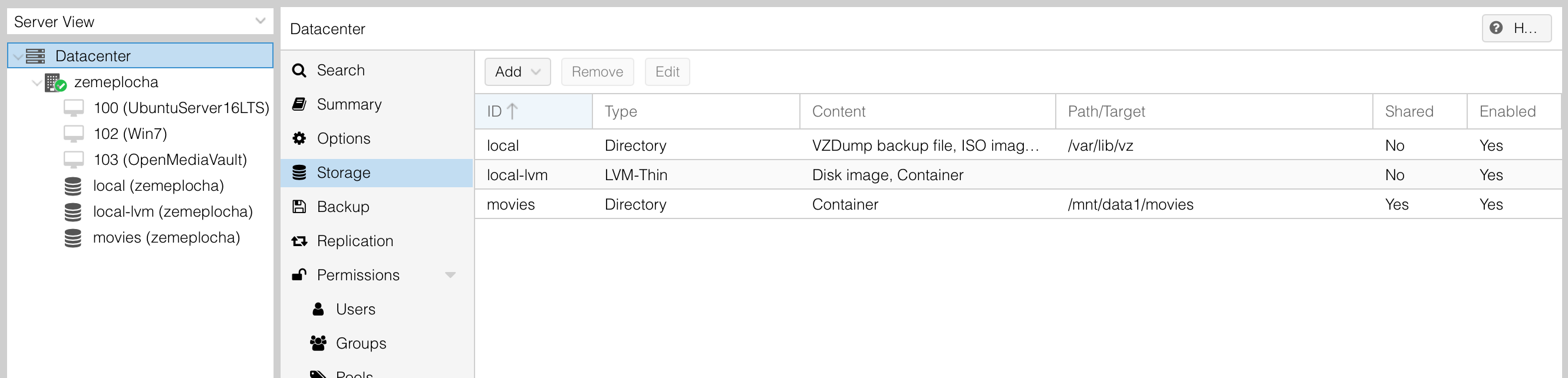
Task: Click the Replication arrows icon
Action: [x=299, y=241]
